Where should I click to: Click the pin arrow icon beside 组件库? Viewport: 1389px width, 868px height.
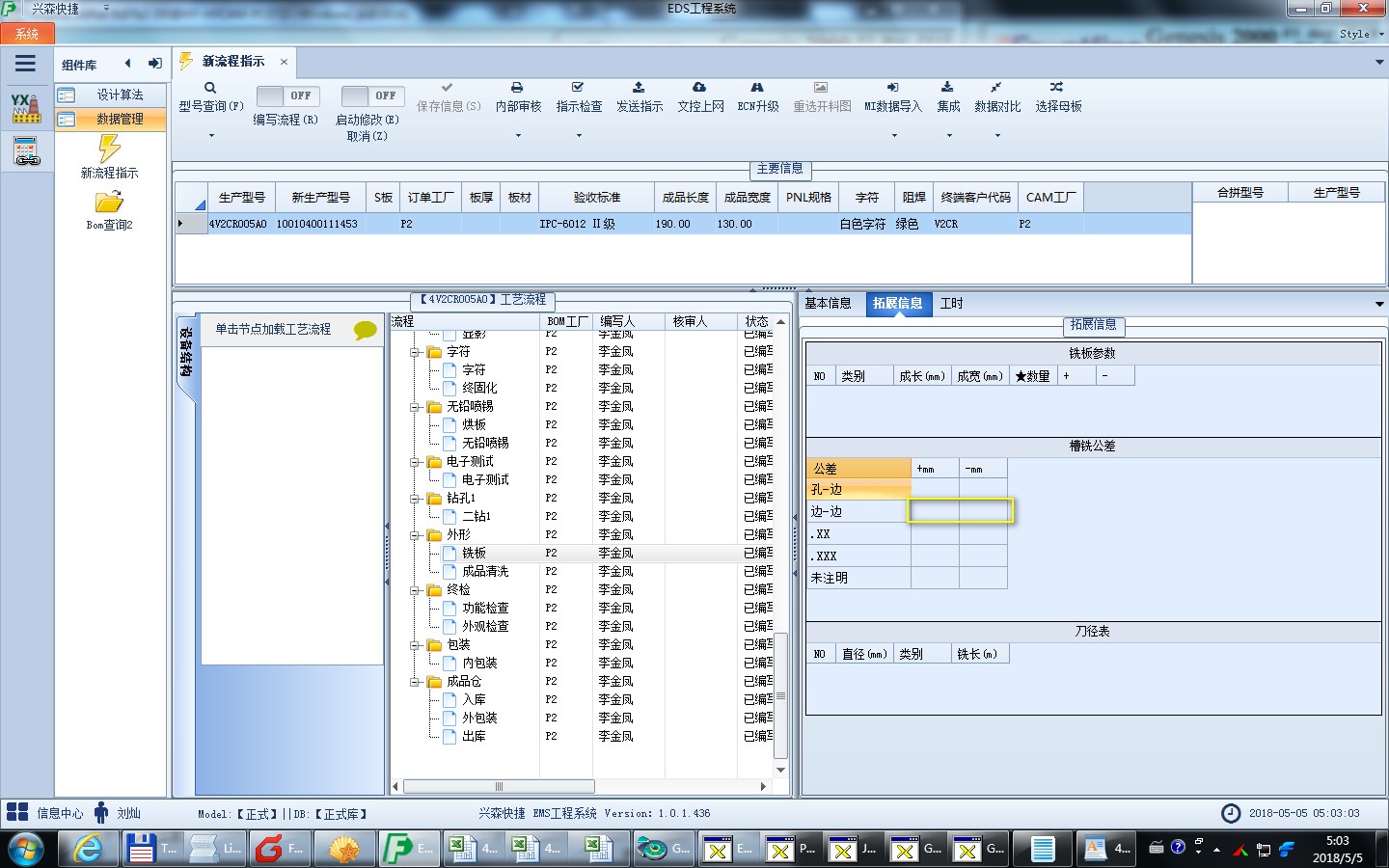154,64
